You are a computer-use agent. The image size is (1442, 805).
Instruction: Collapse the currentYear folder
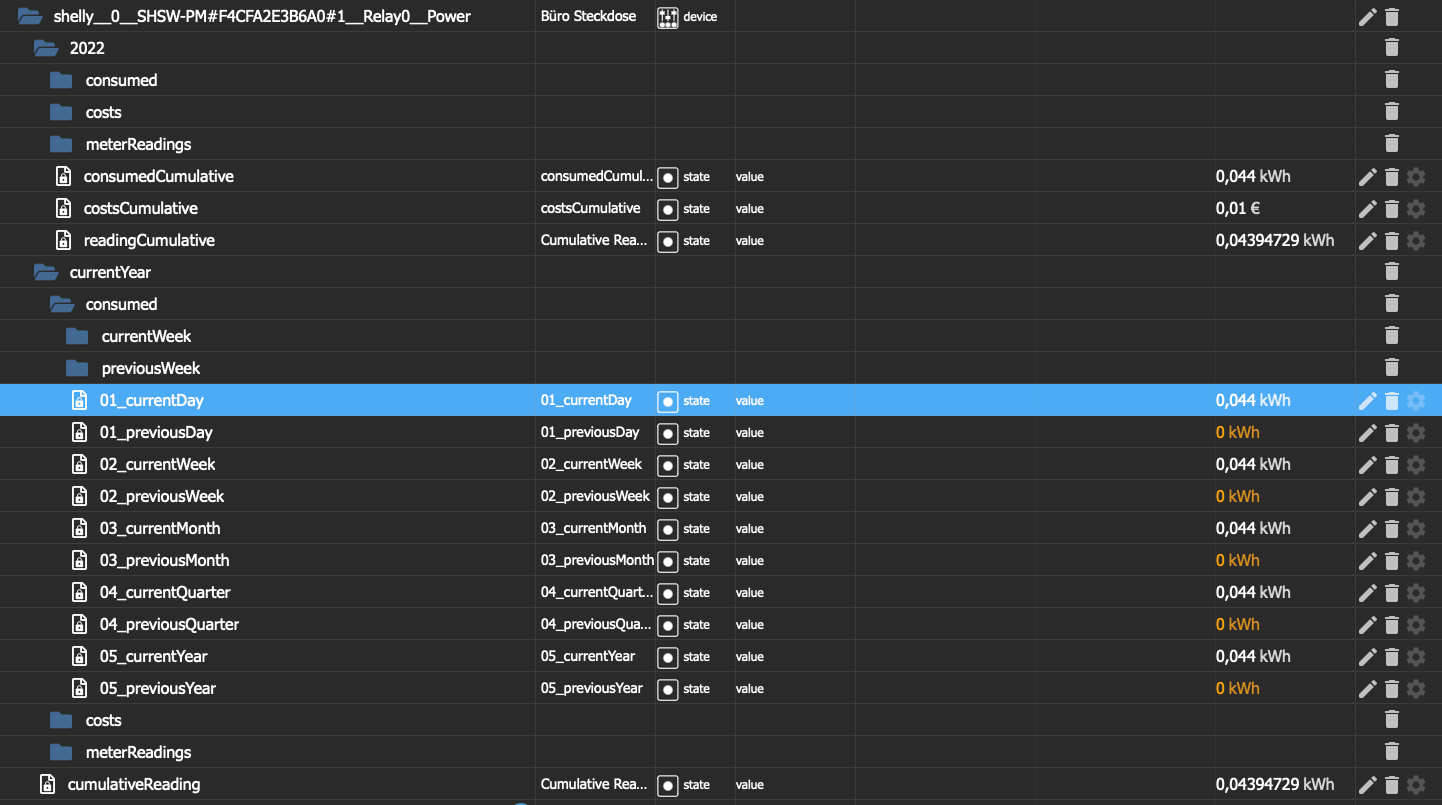46,272
